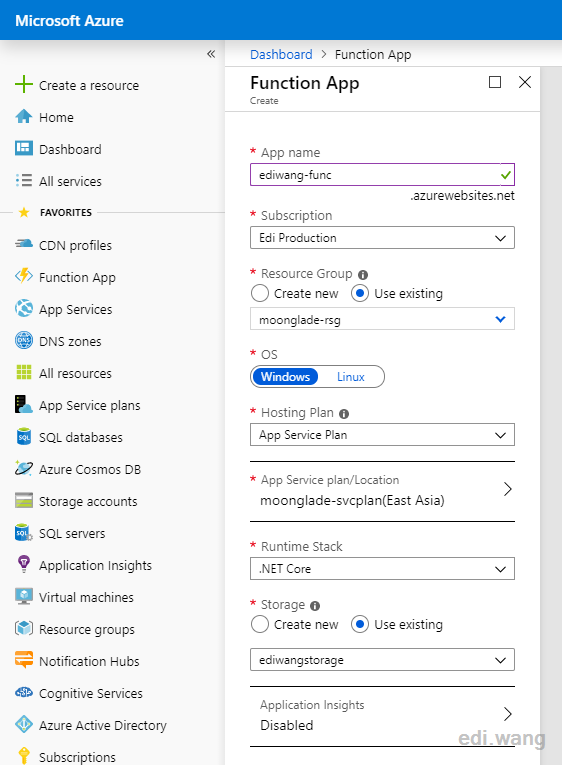Click the Application Insights lightbulb icon

tap(23, 564)
